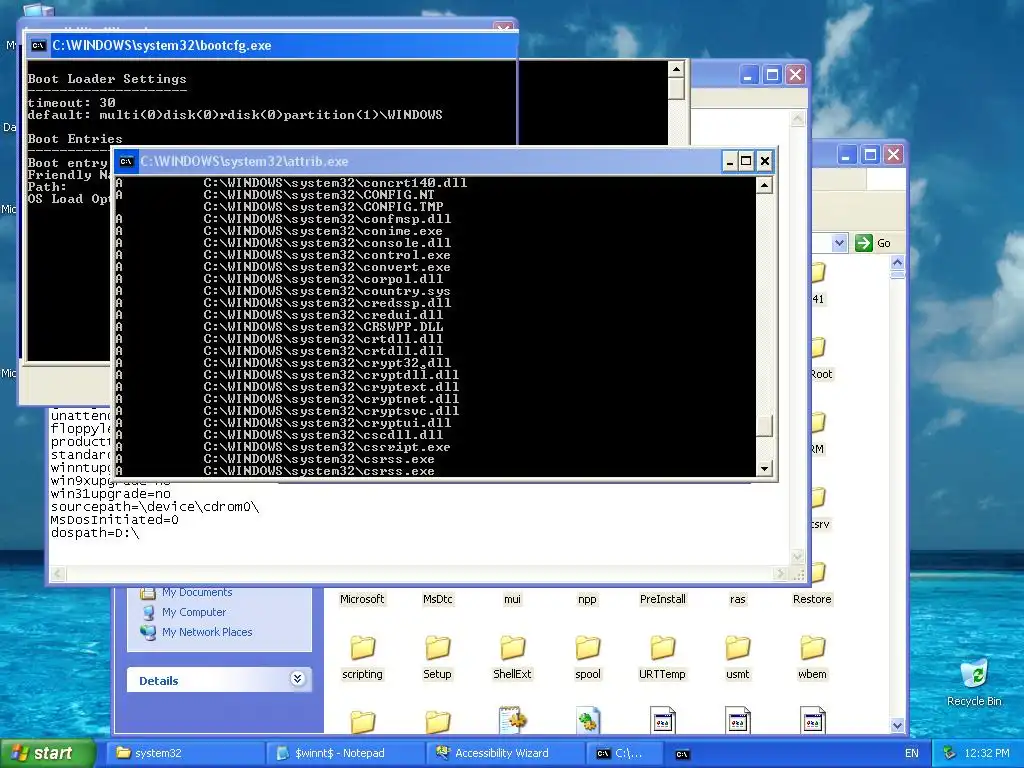Click the My Network Places sidebar icon

coord(148,632)
